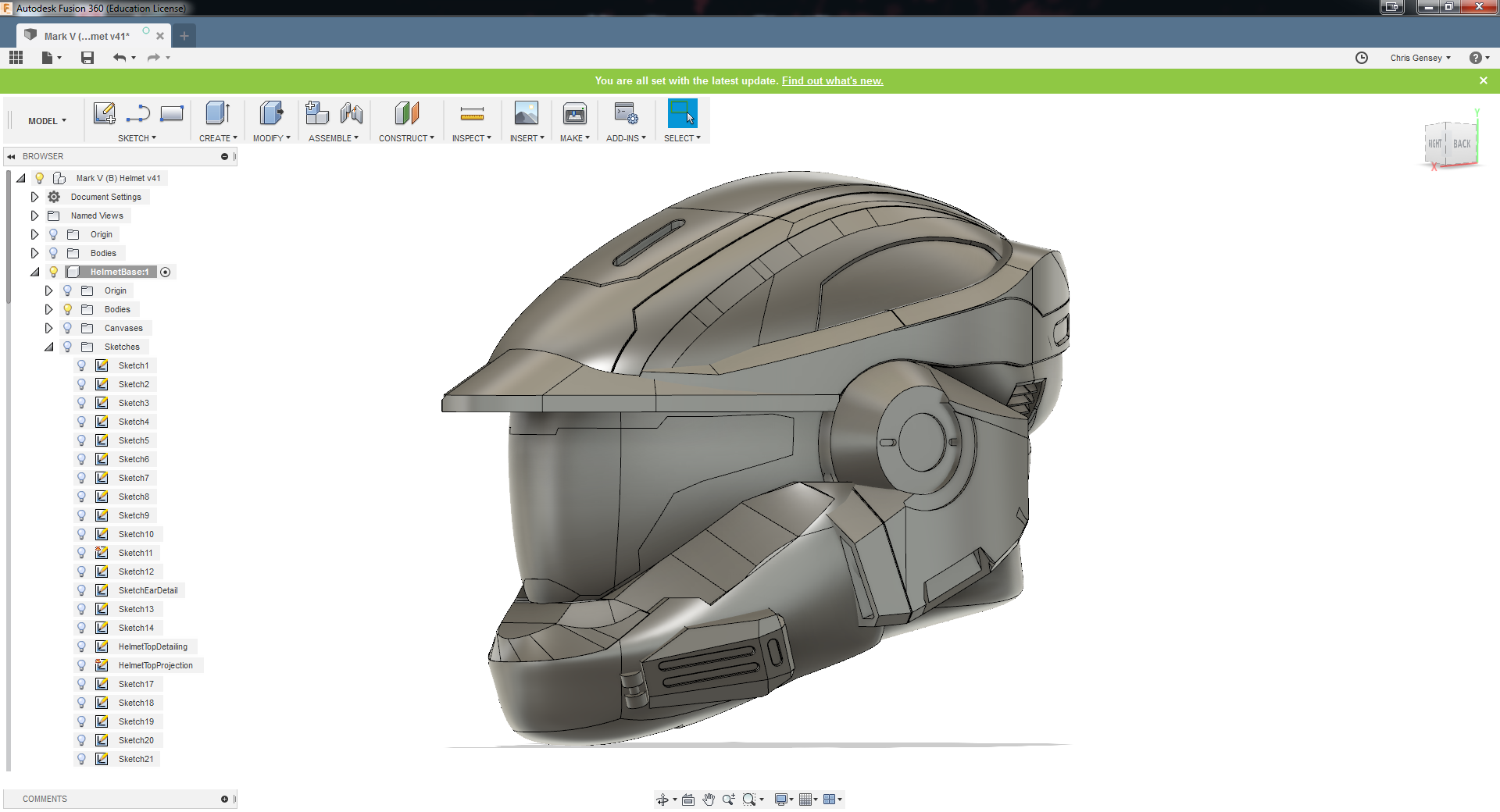The height and width of the screenshot is (812, 1500).
Task: Click the New Component assemble icon
Action: click(x=316, y=114)
